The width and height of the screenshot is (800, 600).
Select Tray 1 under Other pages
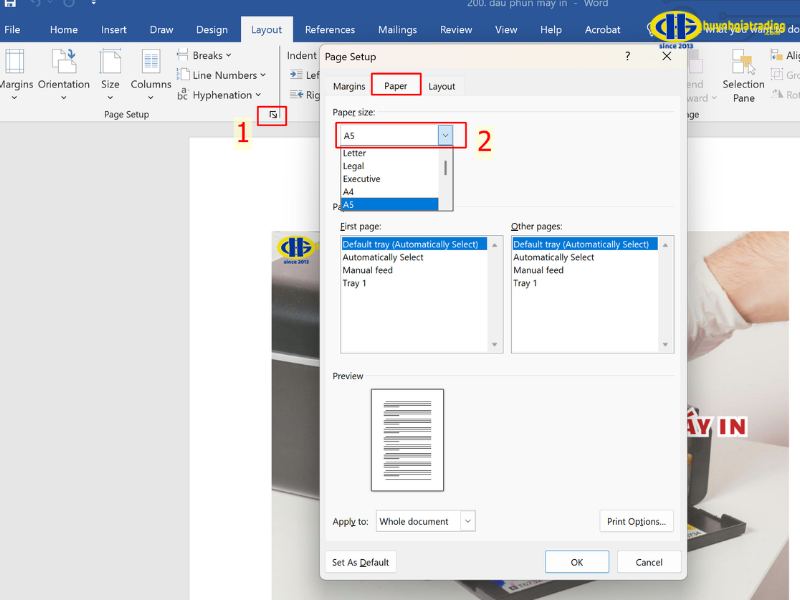point(525,283)
